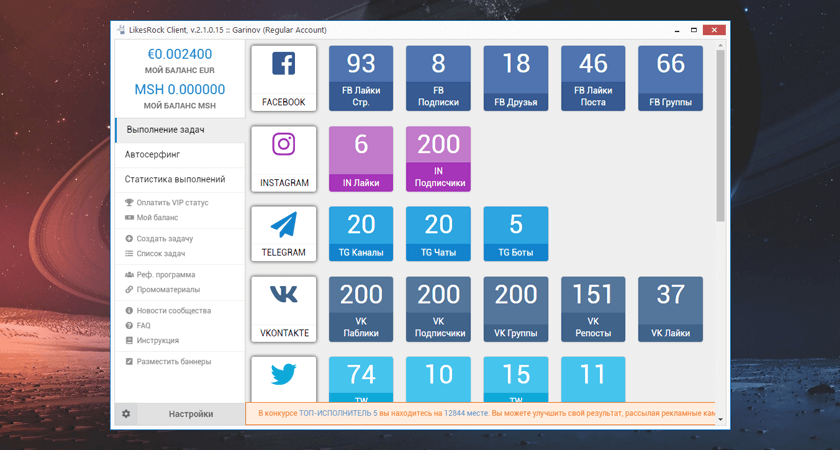This screenshot has height=450, width=840.
Task: Open the VK Подписчики tile
Action: 438,309
